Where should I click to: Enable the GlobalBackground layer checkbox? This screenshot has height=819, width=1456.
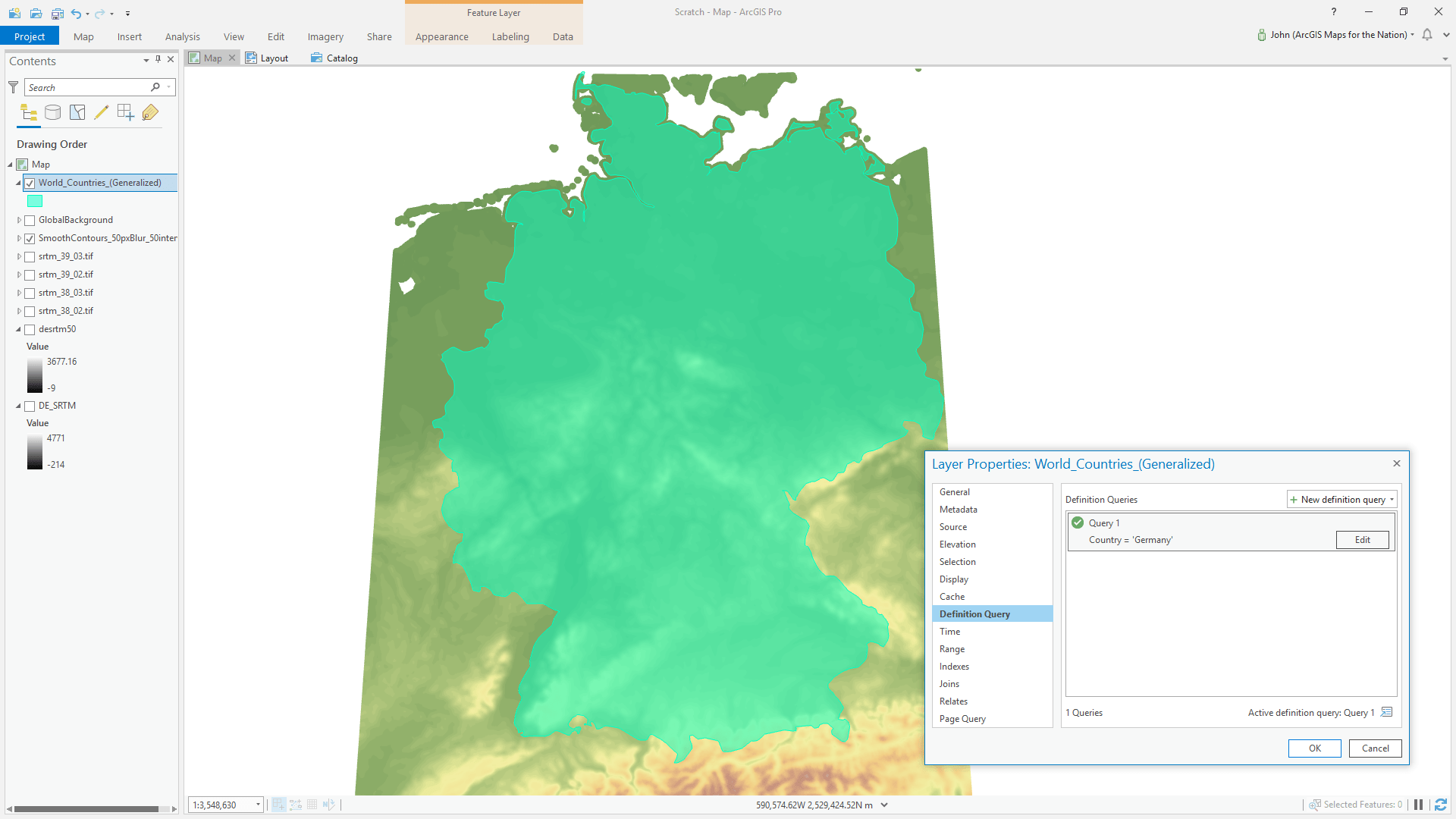click(30, 220)
